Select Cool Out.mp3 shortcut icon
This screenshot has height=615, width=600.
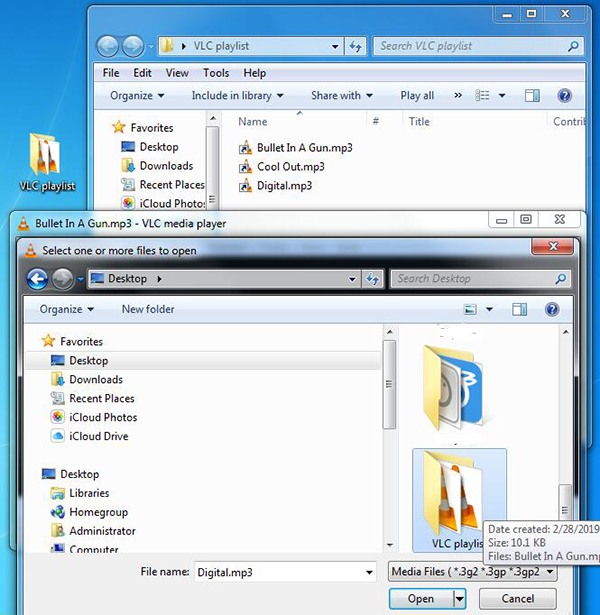pyautogui.click(x=245, y=167)
